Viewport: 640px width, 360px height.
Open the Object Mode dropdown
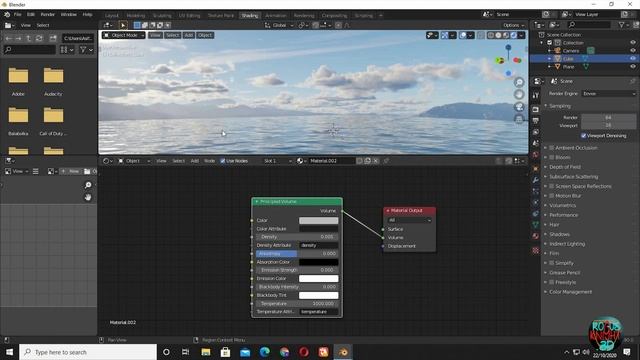pyautogui.click(x=124, y=36)
